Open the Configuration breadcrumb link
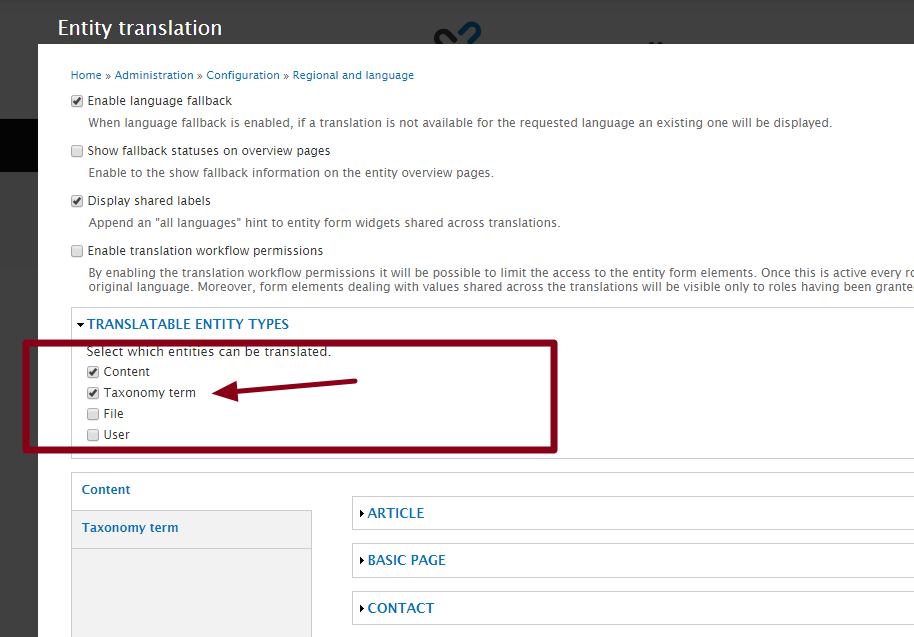 (243, 75)
